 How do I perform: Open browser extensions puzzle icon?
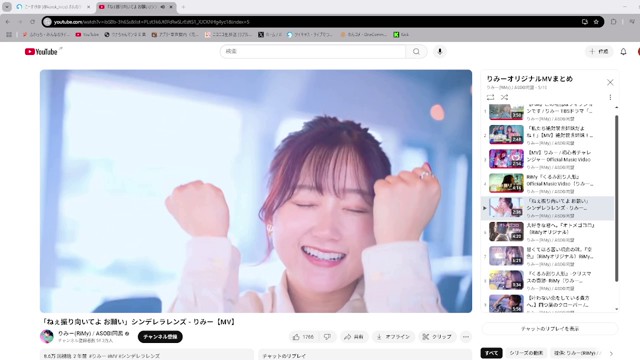click(x=613, y=22)
